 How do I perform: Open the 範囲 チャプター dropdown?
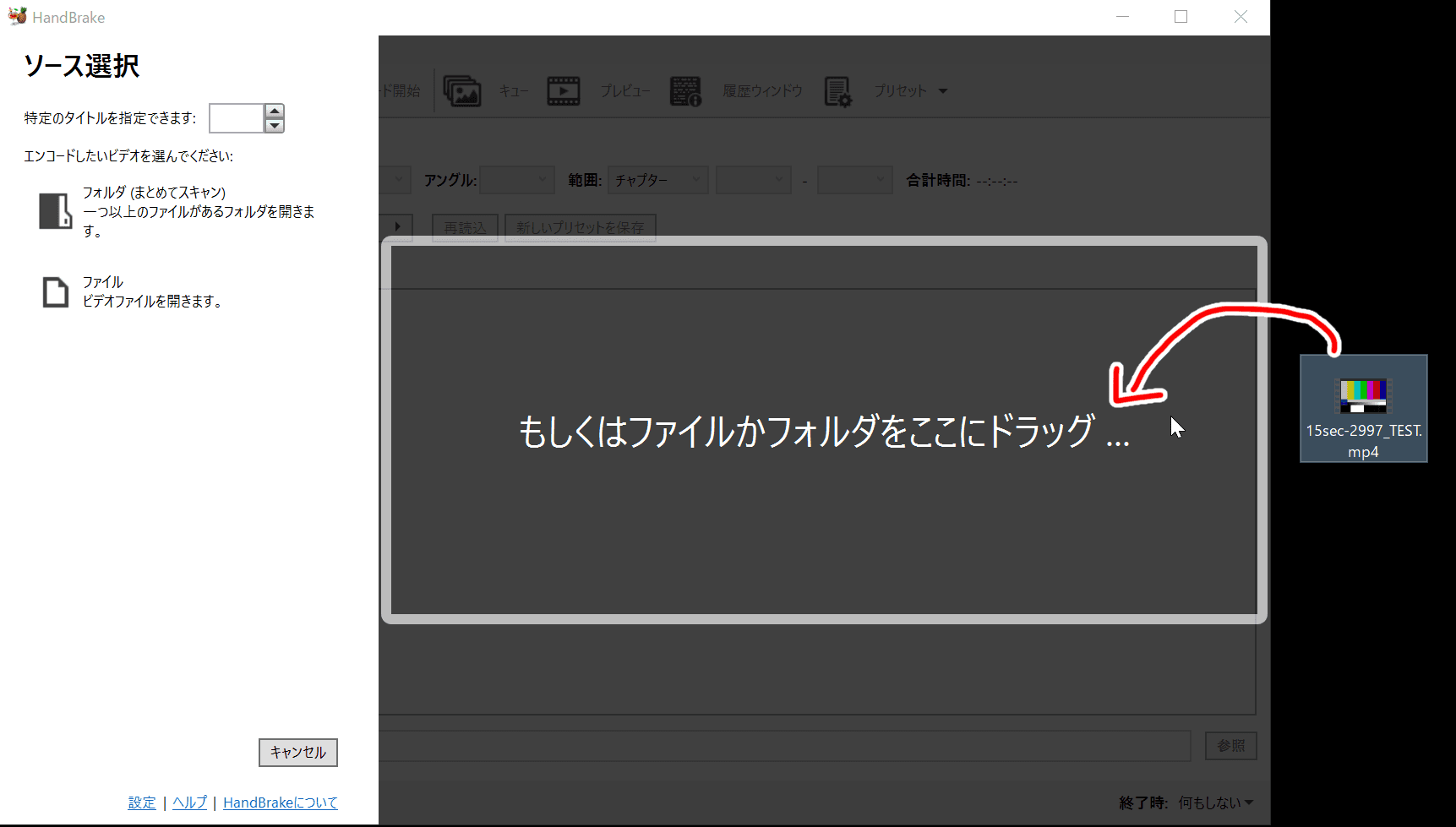(x=657, y=179)
